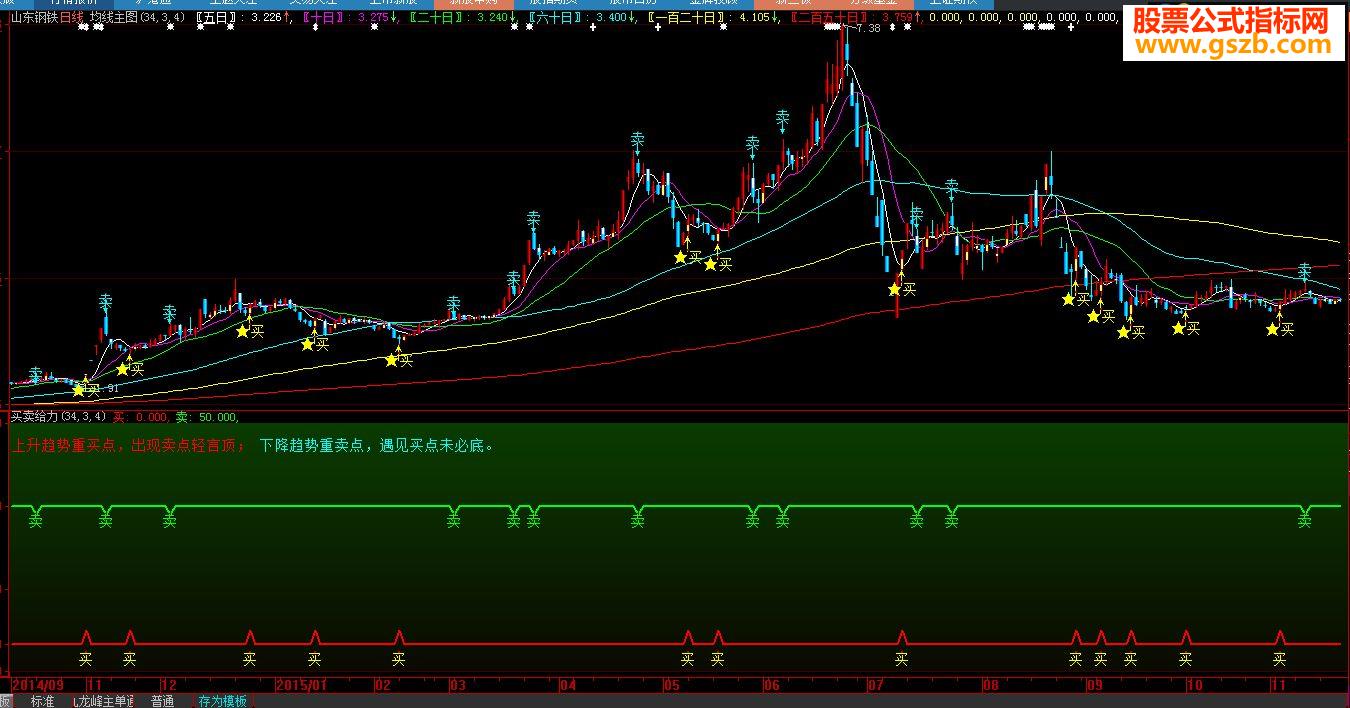Click the 二百五十日 moving average value
This screenshot has width=1350, height=708.
pyautogui.click(x=855, y=17)
